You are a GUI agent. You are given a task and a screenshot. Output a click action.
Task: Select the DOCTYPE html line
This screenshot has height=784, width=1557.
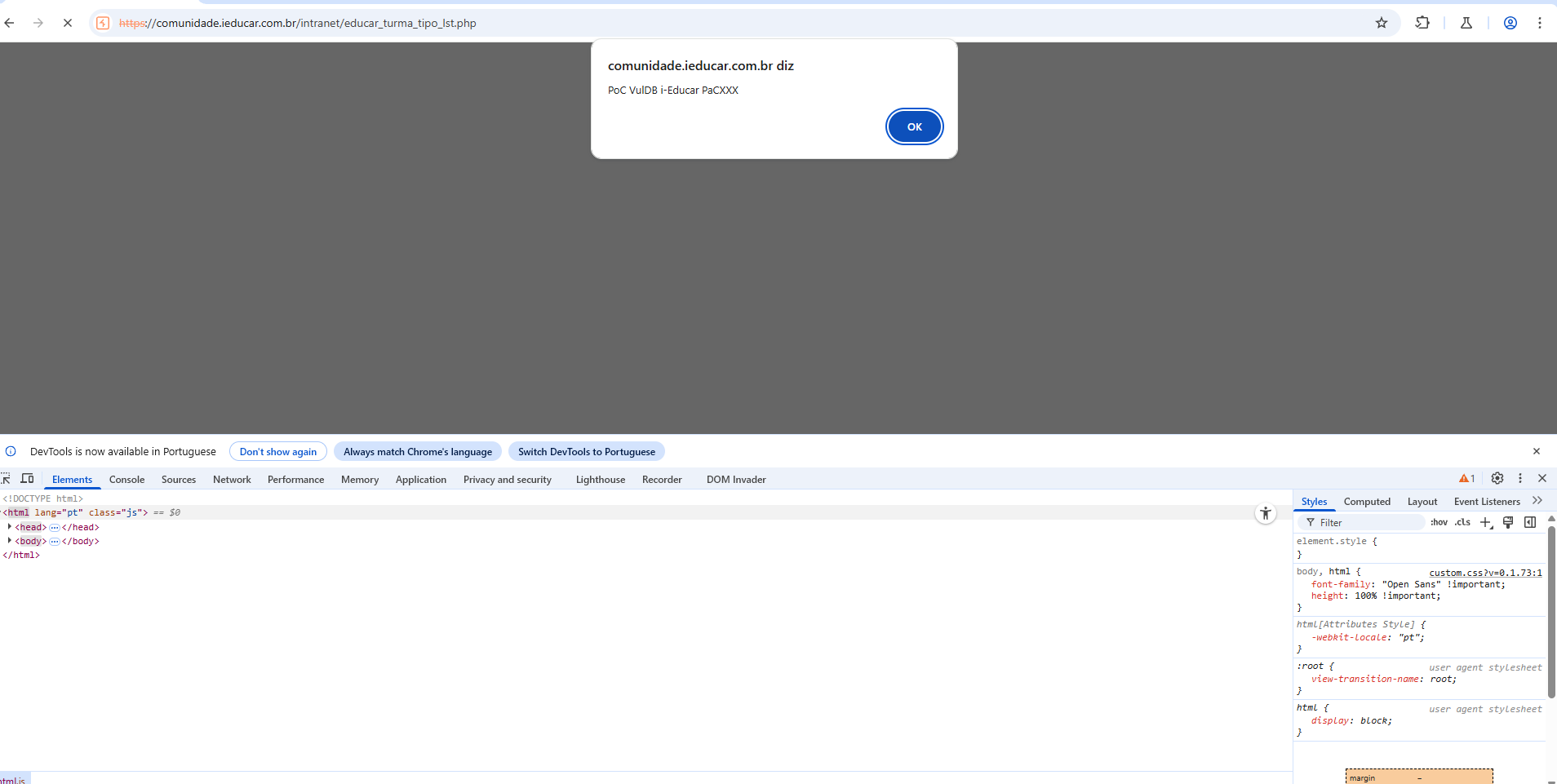[42, 498]
